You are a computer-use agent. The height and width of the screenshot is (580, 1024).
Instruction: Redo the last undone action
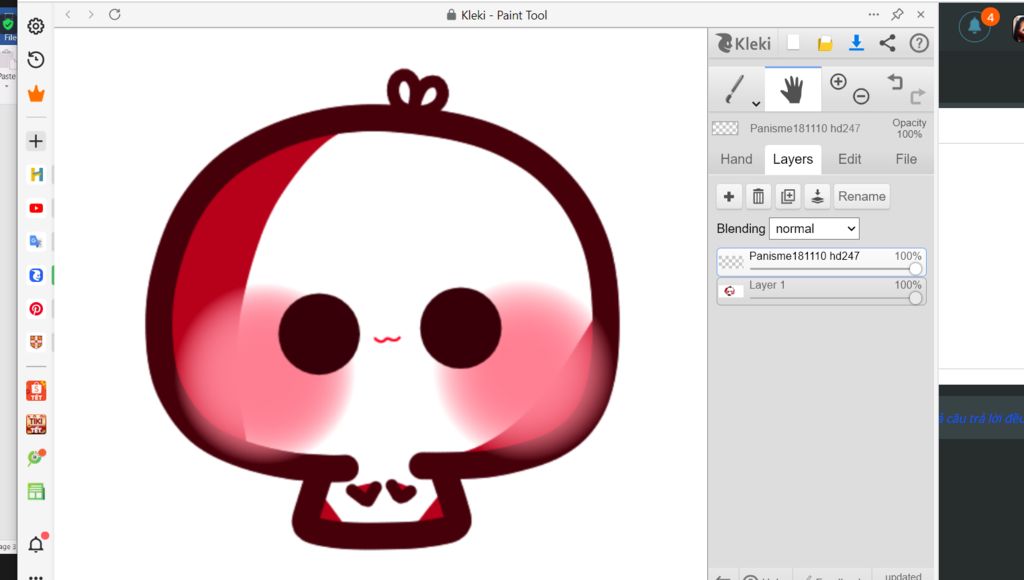coord(918,97)
